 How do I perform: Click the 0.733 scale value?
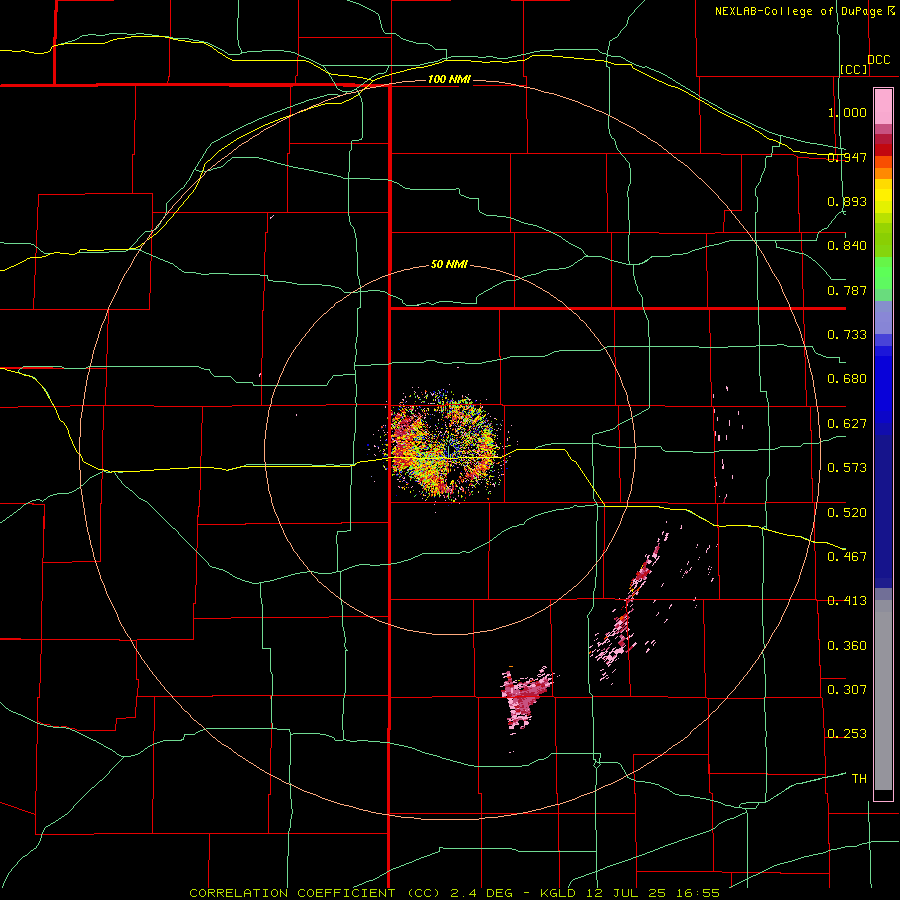coord(847,335)
